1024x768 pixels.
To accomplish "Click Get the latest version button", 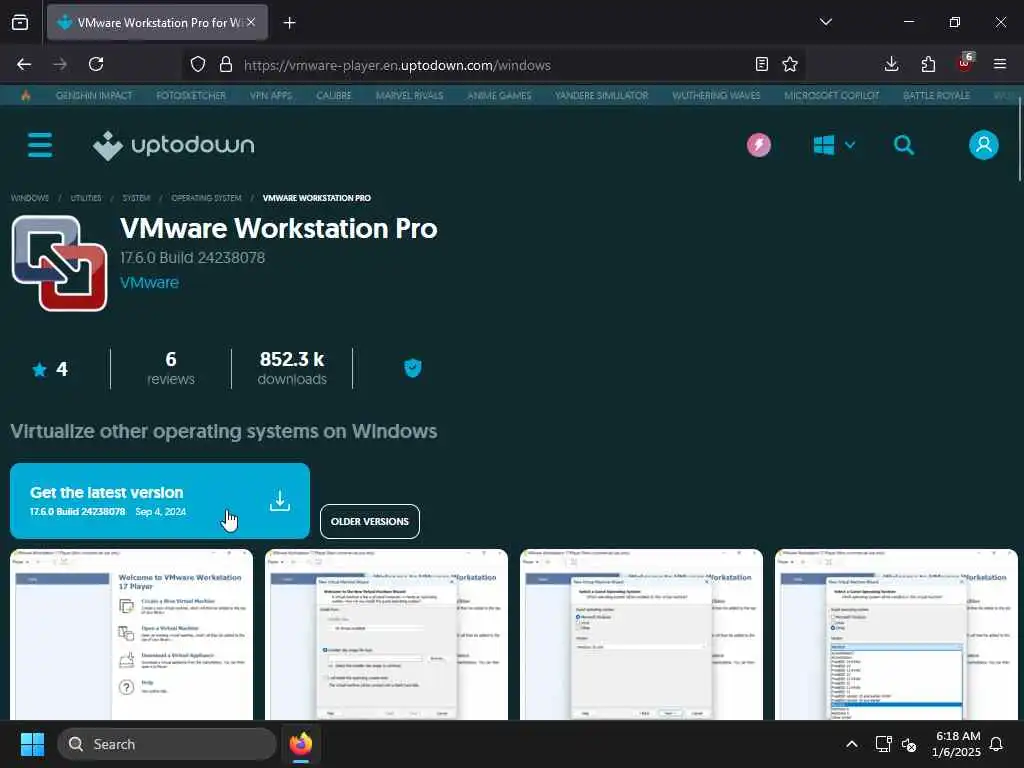I will click(160, 501).
